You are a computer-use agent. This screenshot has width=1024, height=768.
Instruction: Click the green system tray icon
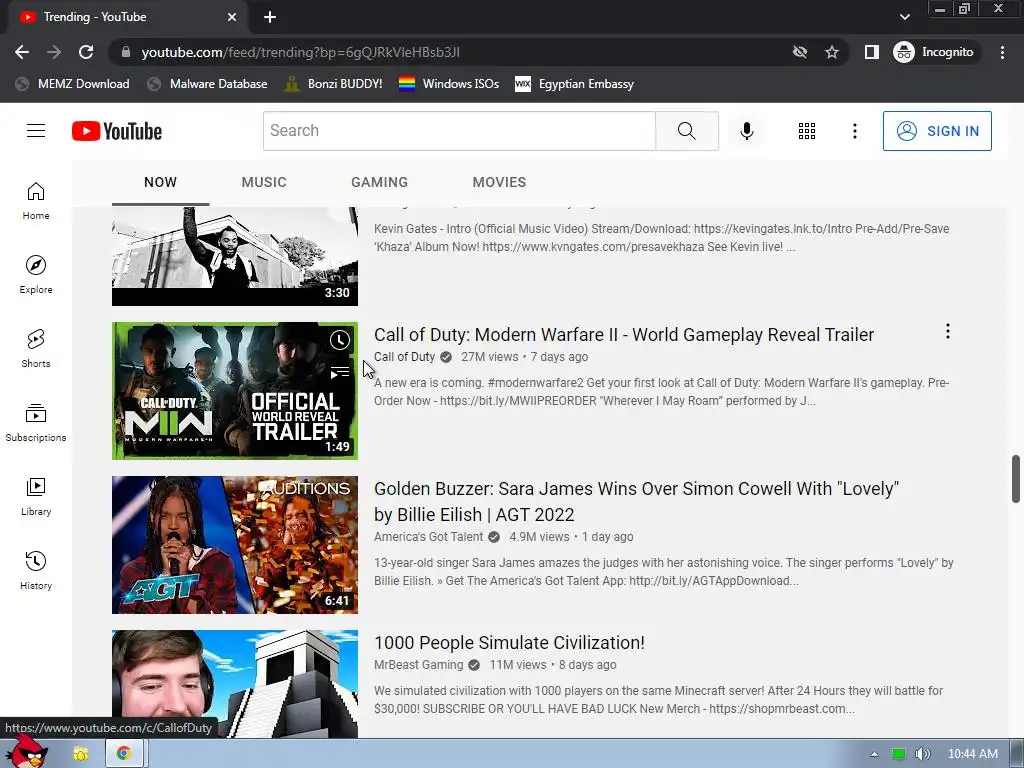[899, 754]
